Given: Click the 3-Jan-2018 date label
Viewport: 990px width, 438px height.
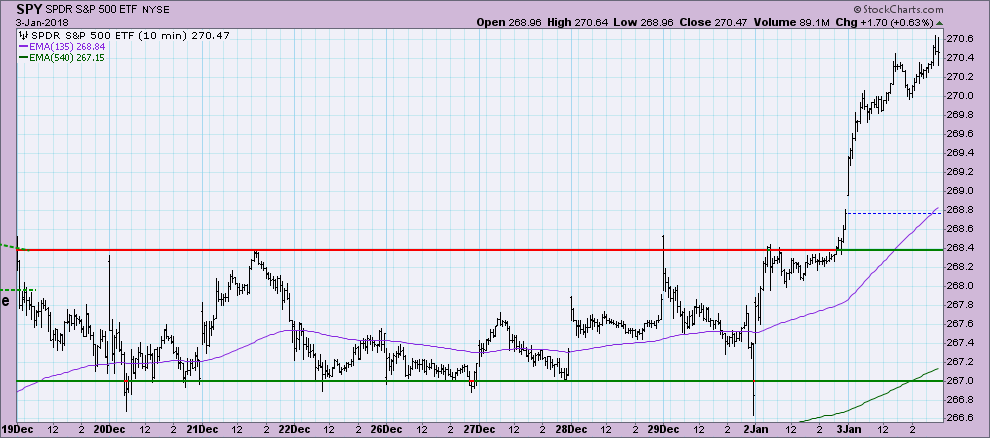Looking at the screenshot, I should click(29, 21).
